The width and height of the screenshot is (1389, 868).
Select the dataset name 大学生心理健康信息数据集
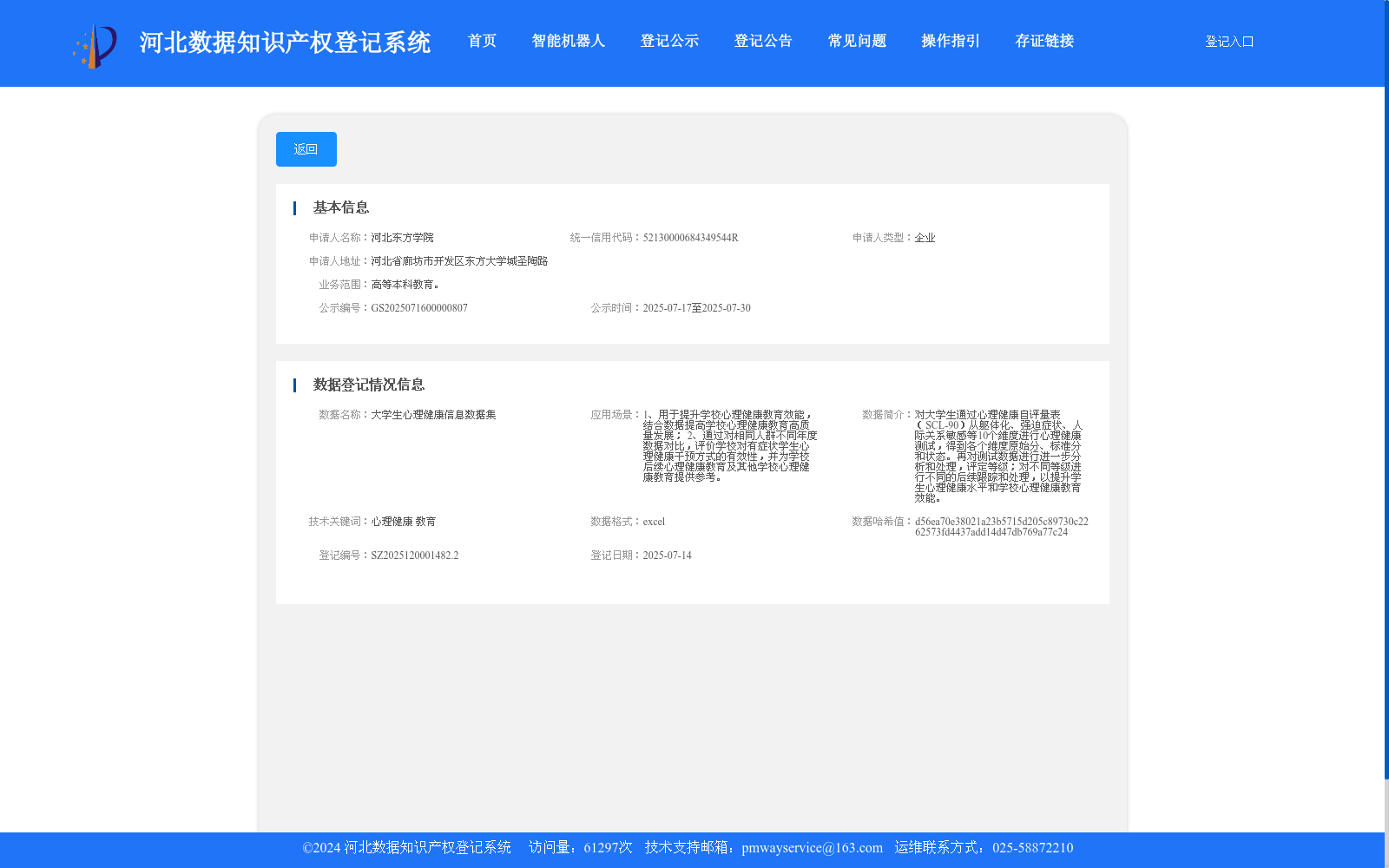433,414
